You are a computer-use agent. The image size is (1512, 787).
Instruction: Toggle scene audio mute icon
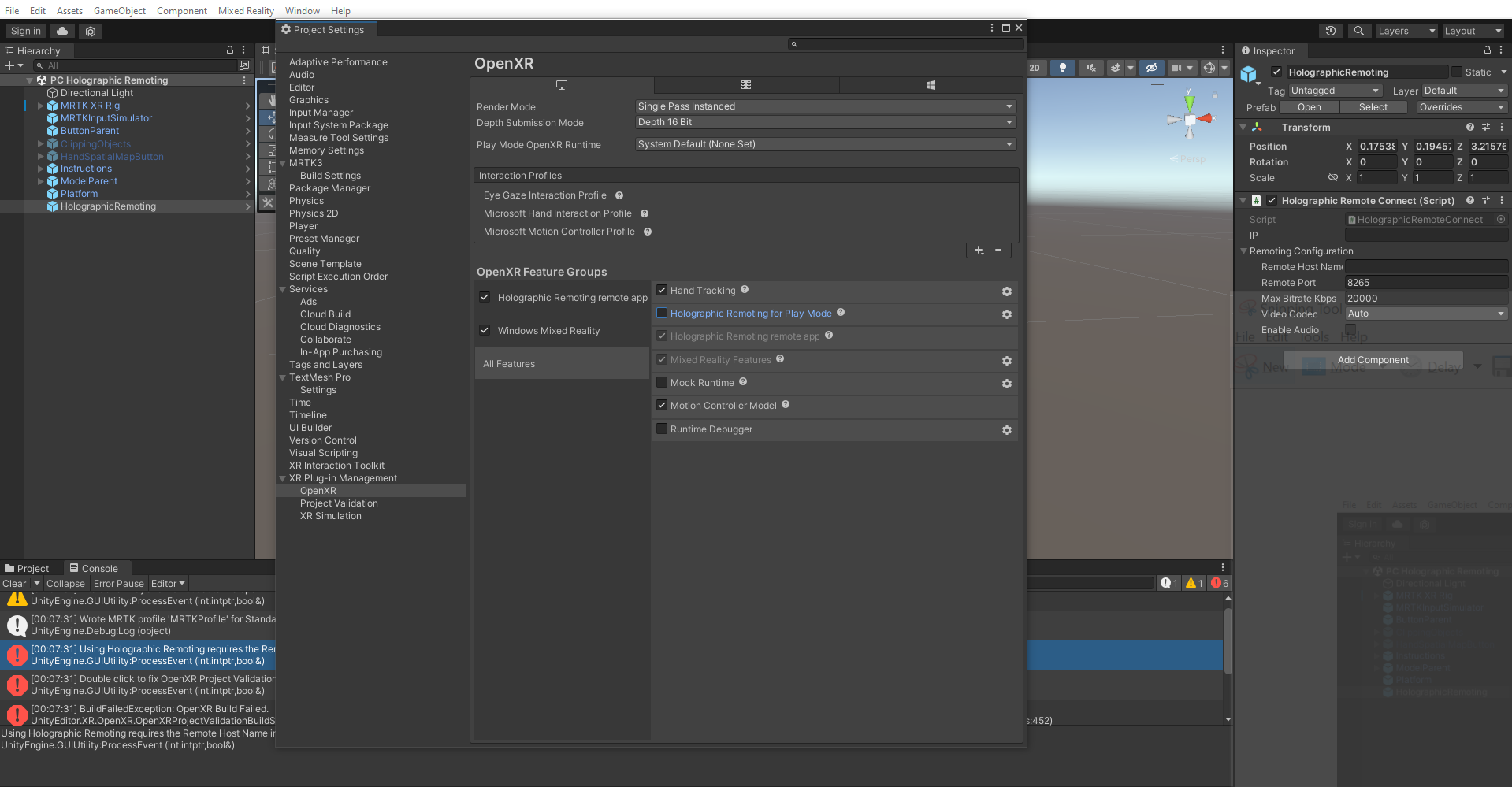1090,68
